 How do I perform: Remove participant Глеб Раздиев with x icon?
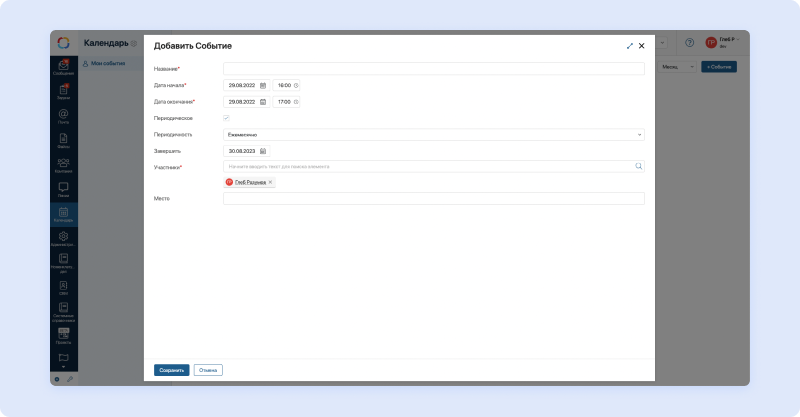pyautogui.click(x=270, y=182)
